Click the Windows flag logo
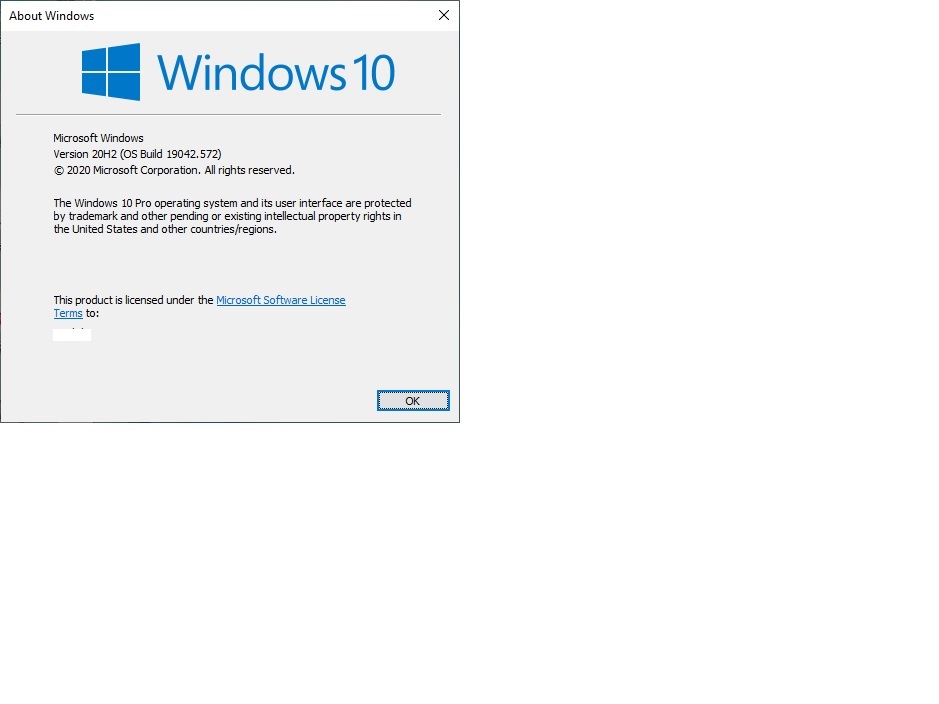 111,72
